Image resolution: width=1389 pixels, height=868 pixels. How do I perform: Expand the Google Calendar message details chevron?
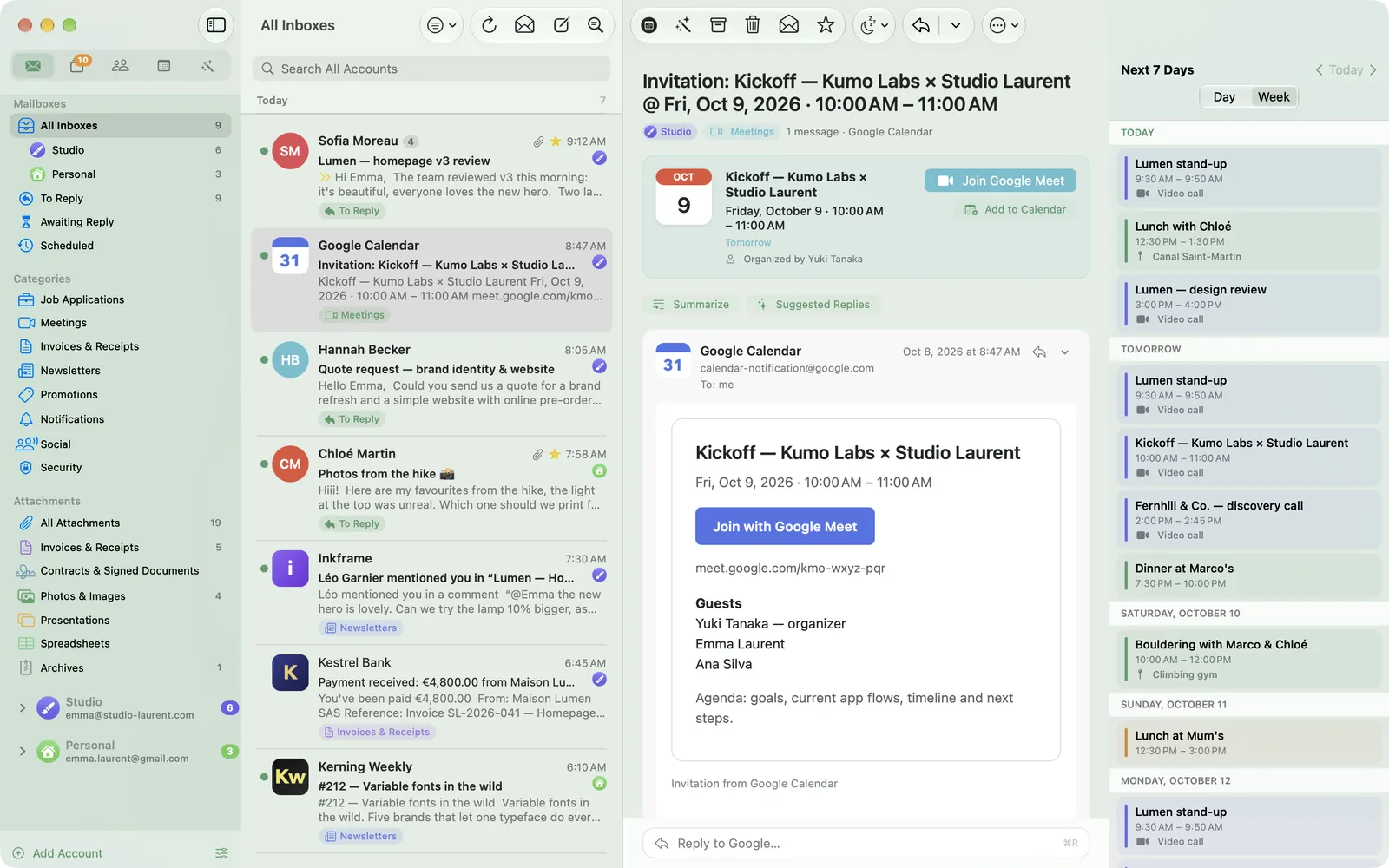point(1065,352)
